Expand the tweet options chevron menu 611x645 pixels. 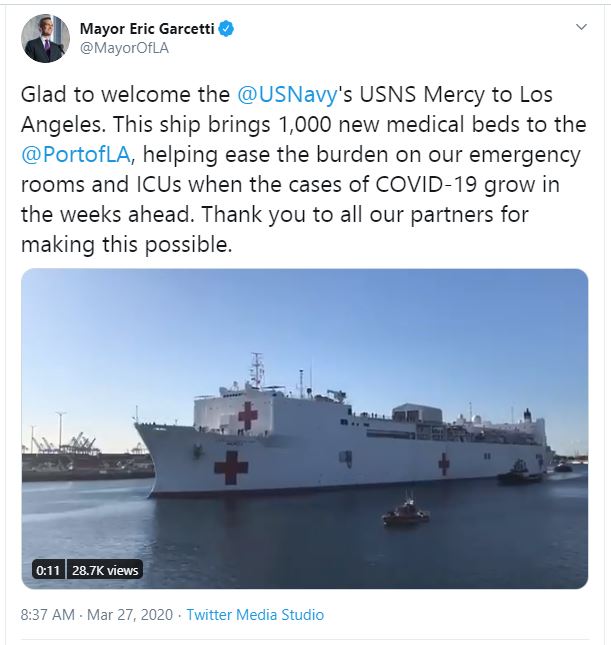coord(581,27)
